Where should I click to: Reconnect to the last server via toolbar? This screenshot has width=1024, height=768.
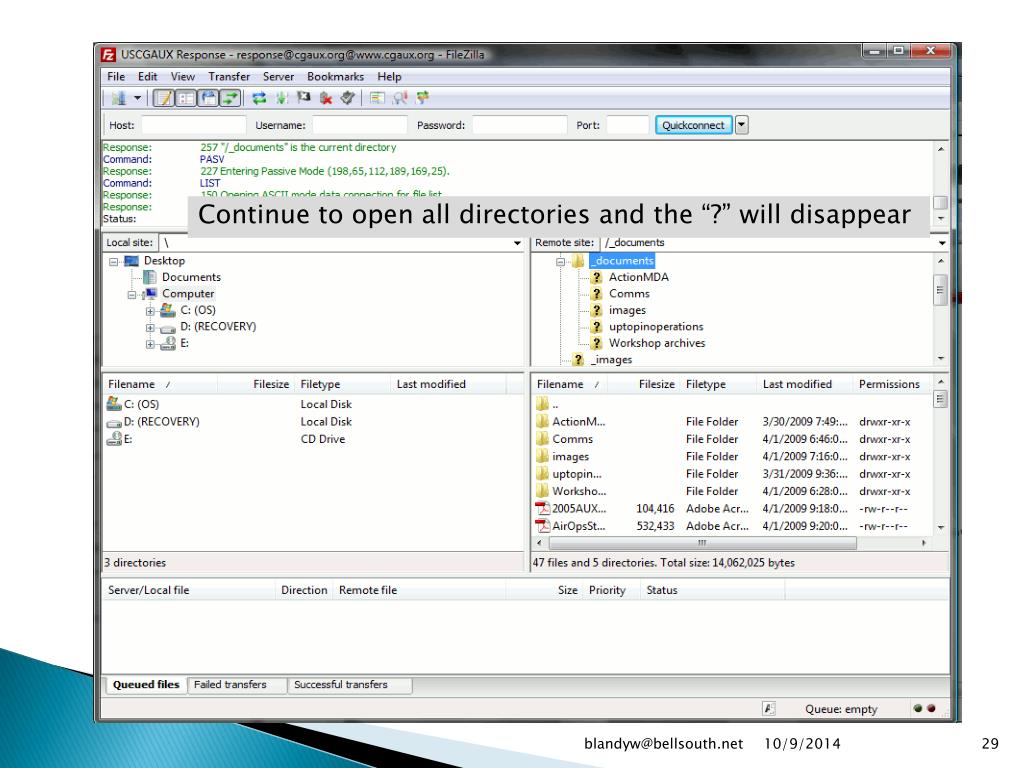click(x=348, y=99)
